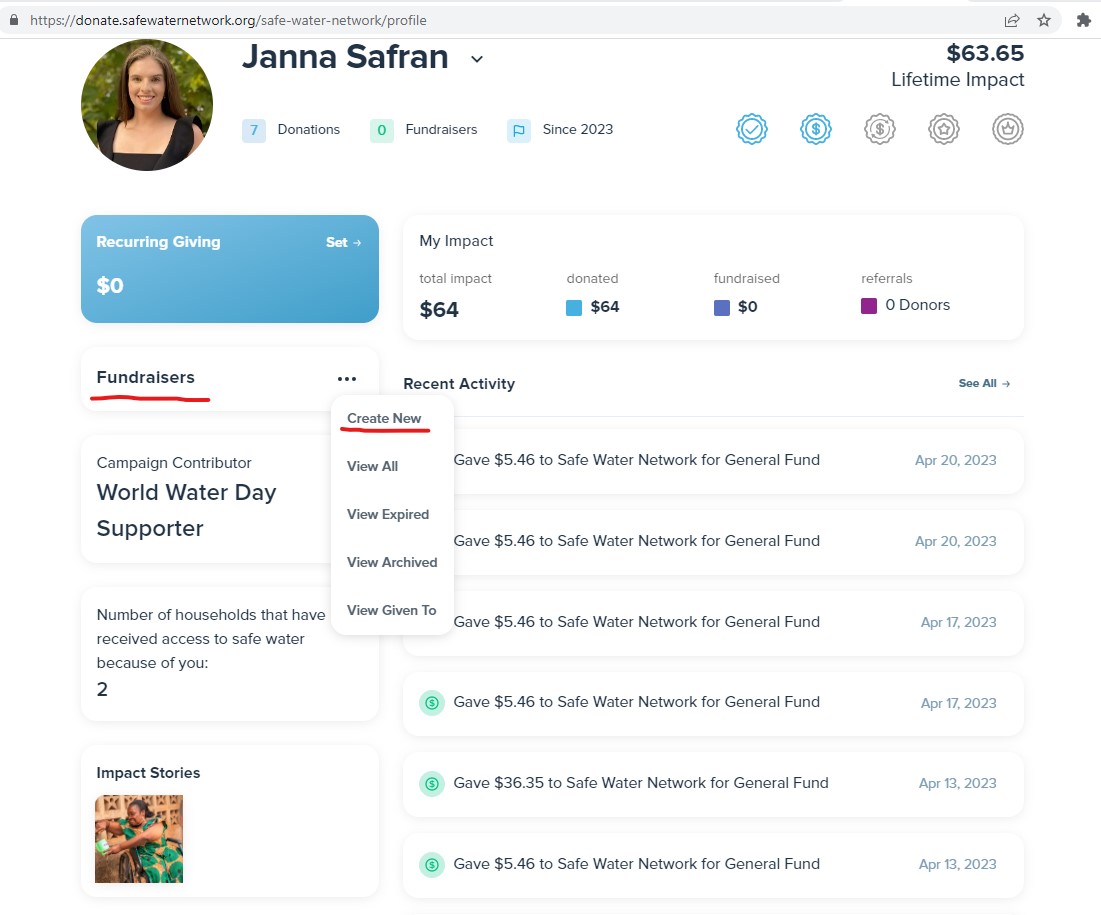Choose View All in the Fundraisers menu
Viewport: 1101px width, 915px height.
click(x=372, y=466)
